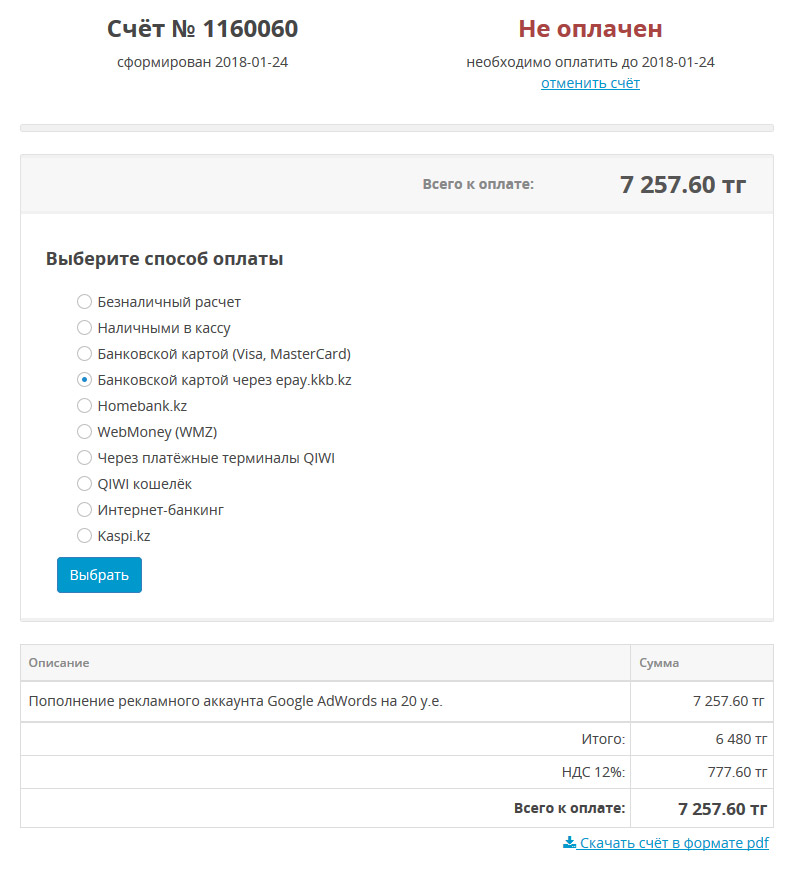This screenshot has width=794, height=870.
Task: Choose Наличными в кассу radio button
Action: click(x=84, y=328)
